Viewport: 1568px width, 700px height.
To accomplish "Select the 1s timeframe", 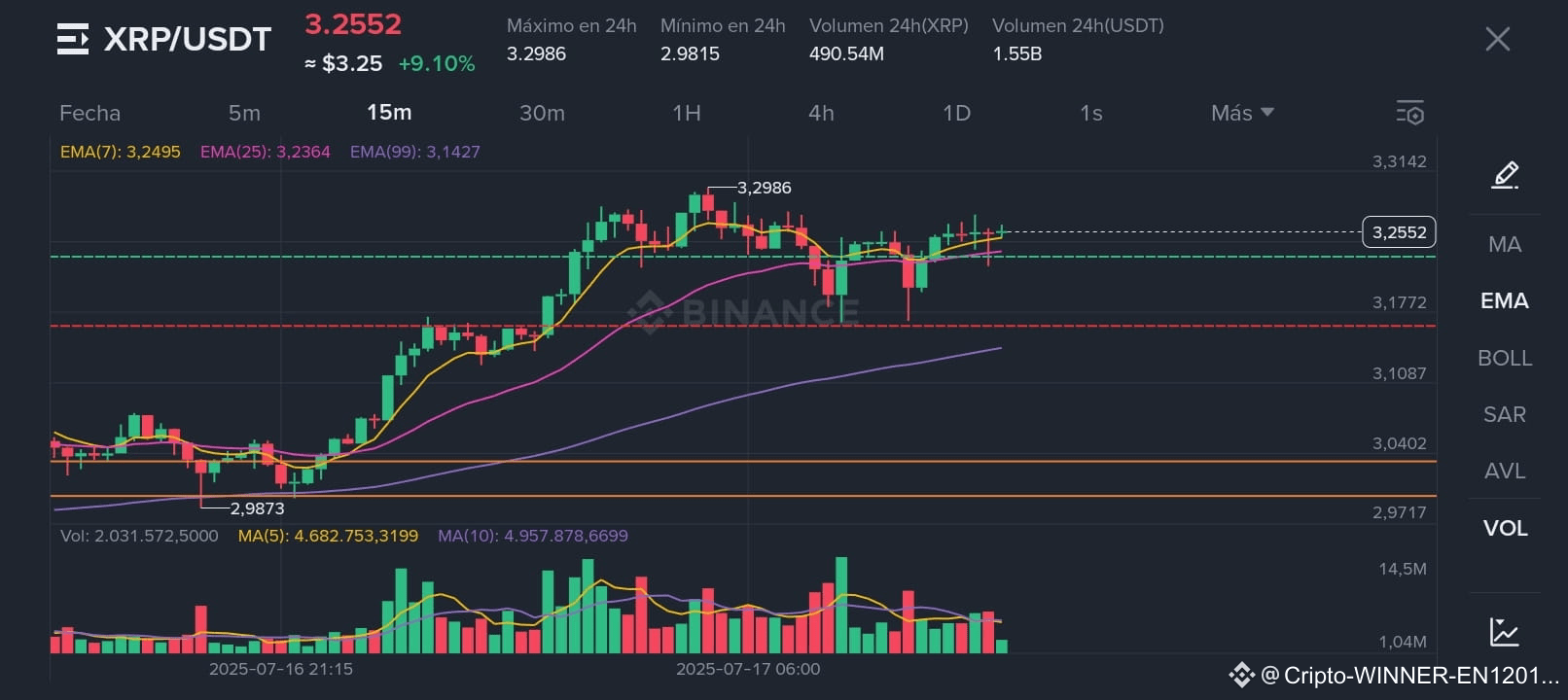I will click(1090, 113).
